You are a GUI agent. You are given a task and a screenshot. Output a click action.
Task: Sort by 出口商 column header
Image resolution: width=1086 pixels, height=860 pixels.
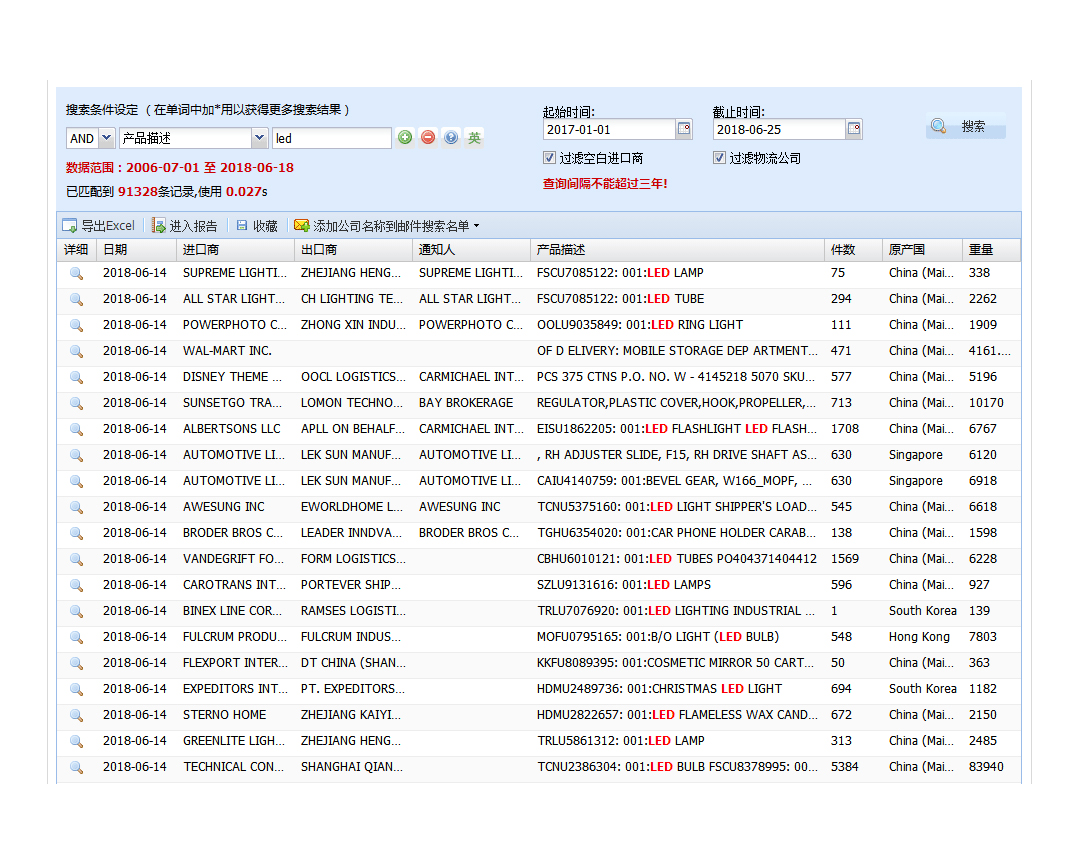click(x=353, y=250)
